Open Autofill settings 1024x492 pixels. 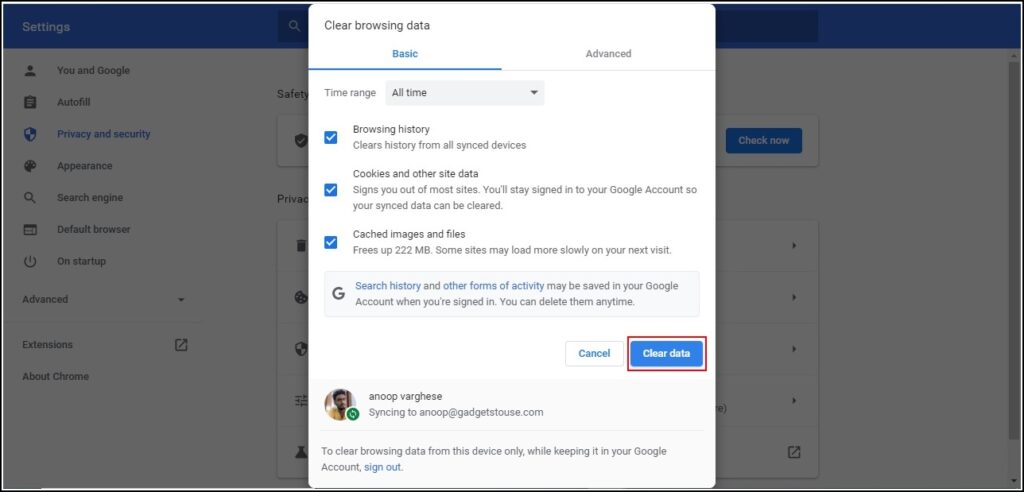[x=74, y=103]
